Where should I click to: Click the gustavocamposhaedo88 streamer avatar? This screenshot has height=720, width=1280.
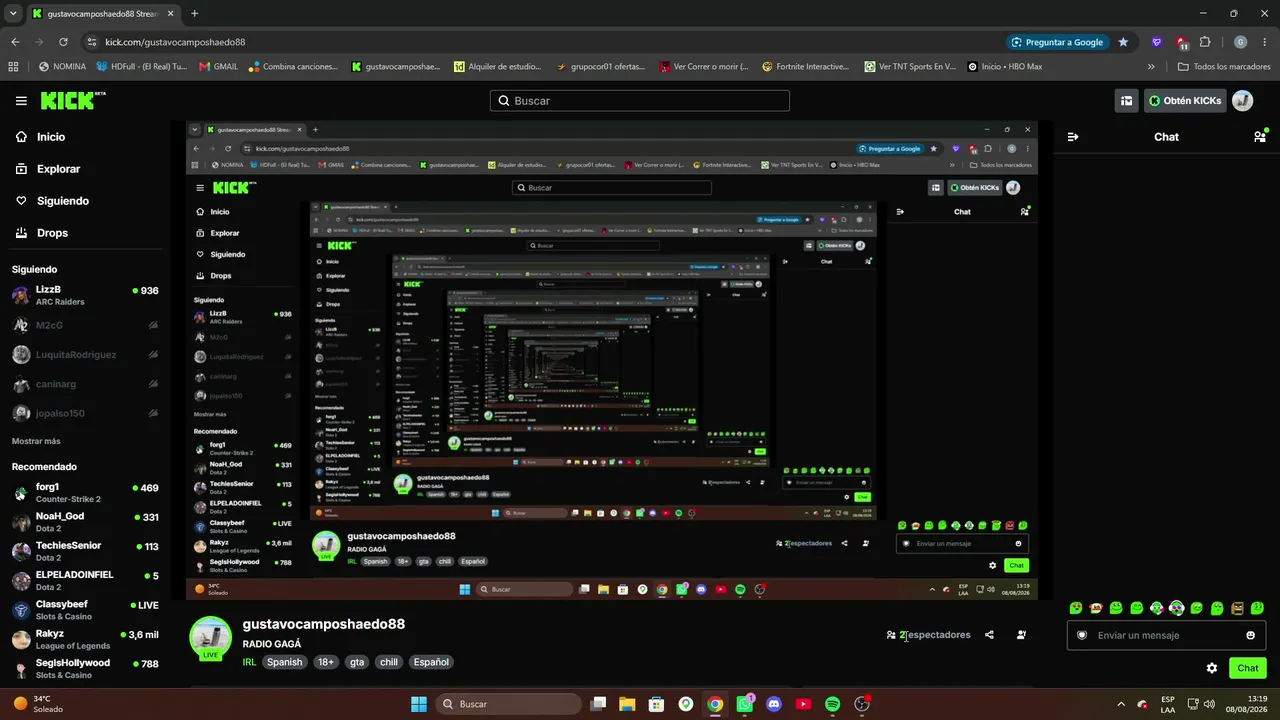tap(210, 638)
